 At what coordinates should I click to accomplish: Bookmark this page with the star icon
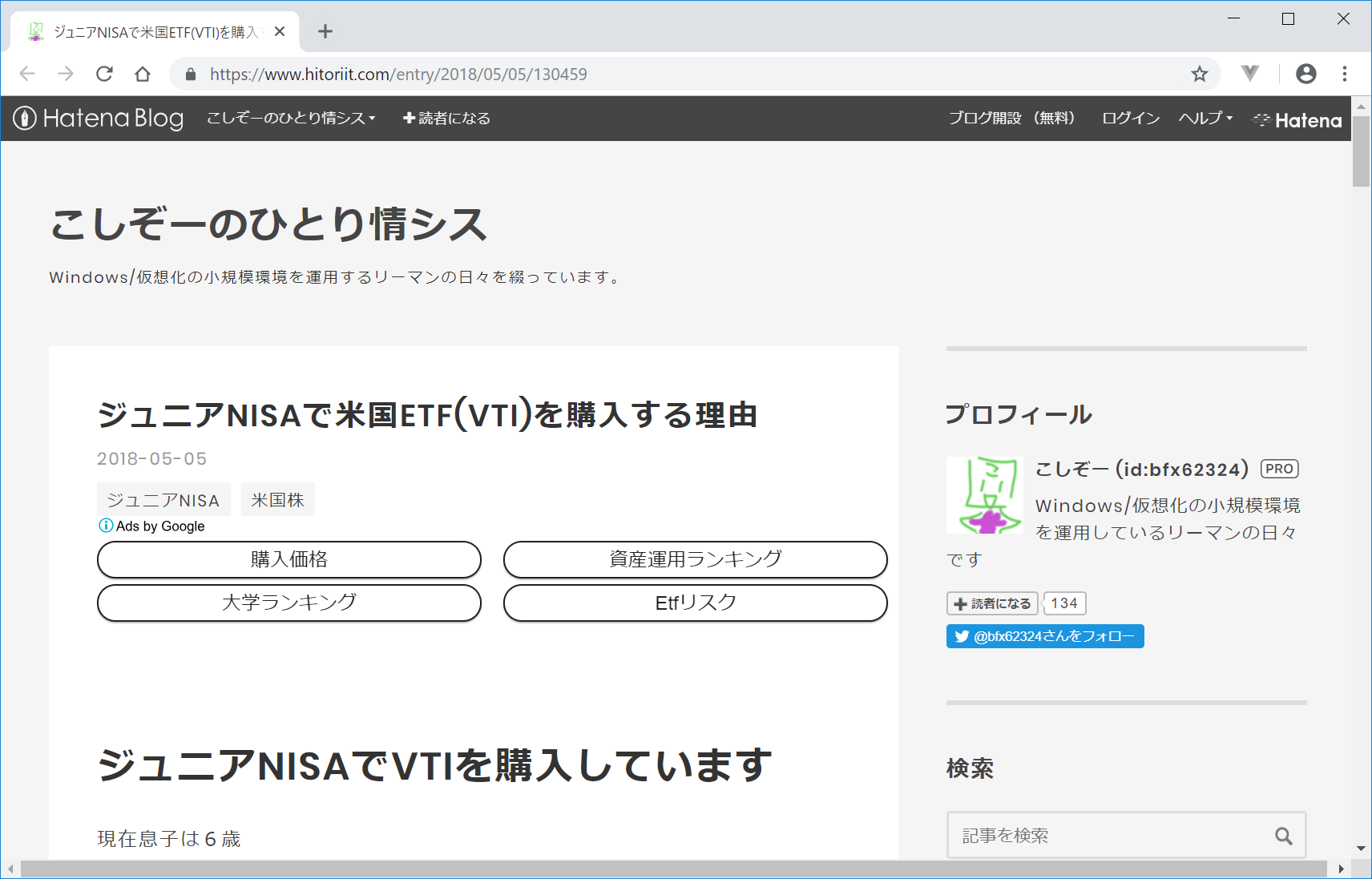(x=1199, y=74)
